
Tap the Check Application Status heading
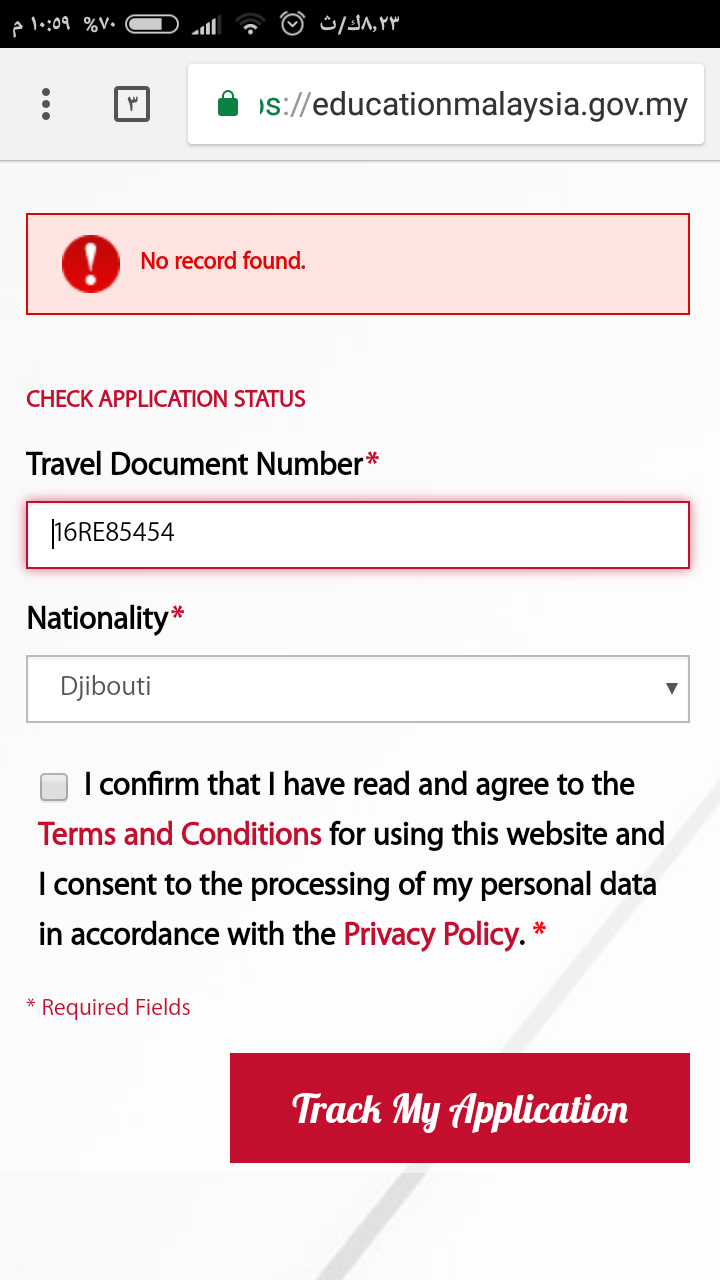coord(166,399)
